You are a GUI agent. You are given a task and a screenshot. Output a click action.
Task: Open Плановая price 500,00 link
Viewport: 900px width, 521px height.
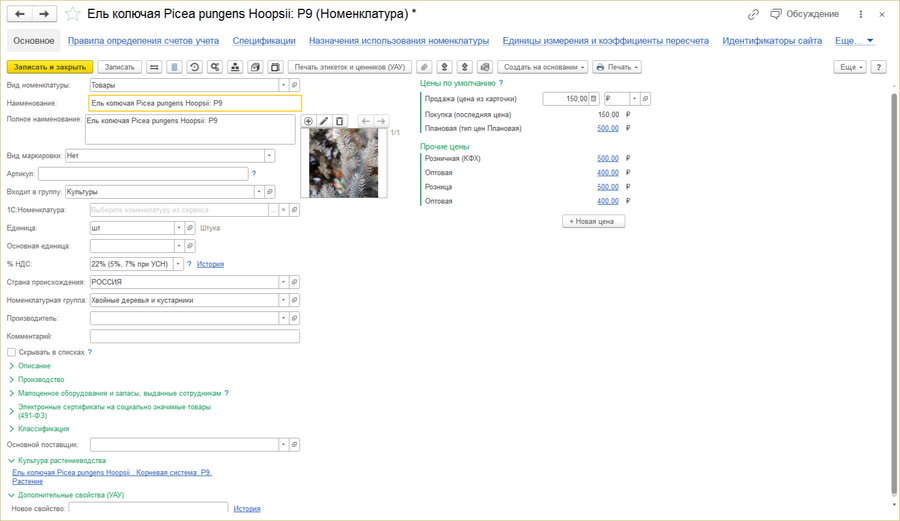coord(607,129)
